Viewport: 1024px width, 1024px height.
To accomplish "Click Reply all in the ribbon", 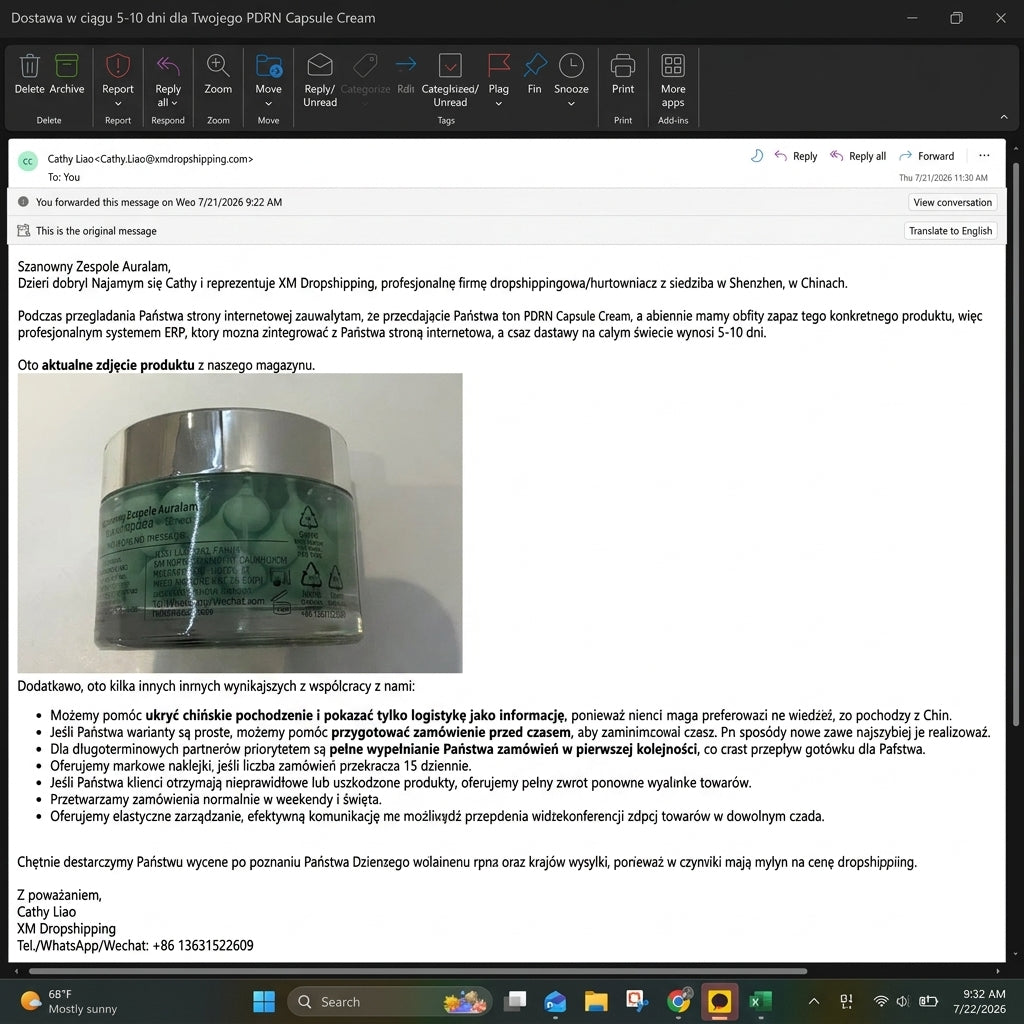I will tap(168, 80).
